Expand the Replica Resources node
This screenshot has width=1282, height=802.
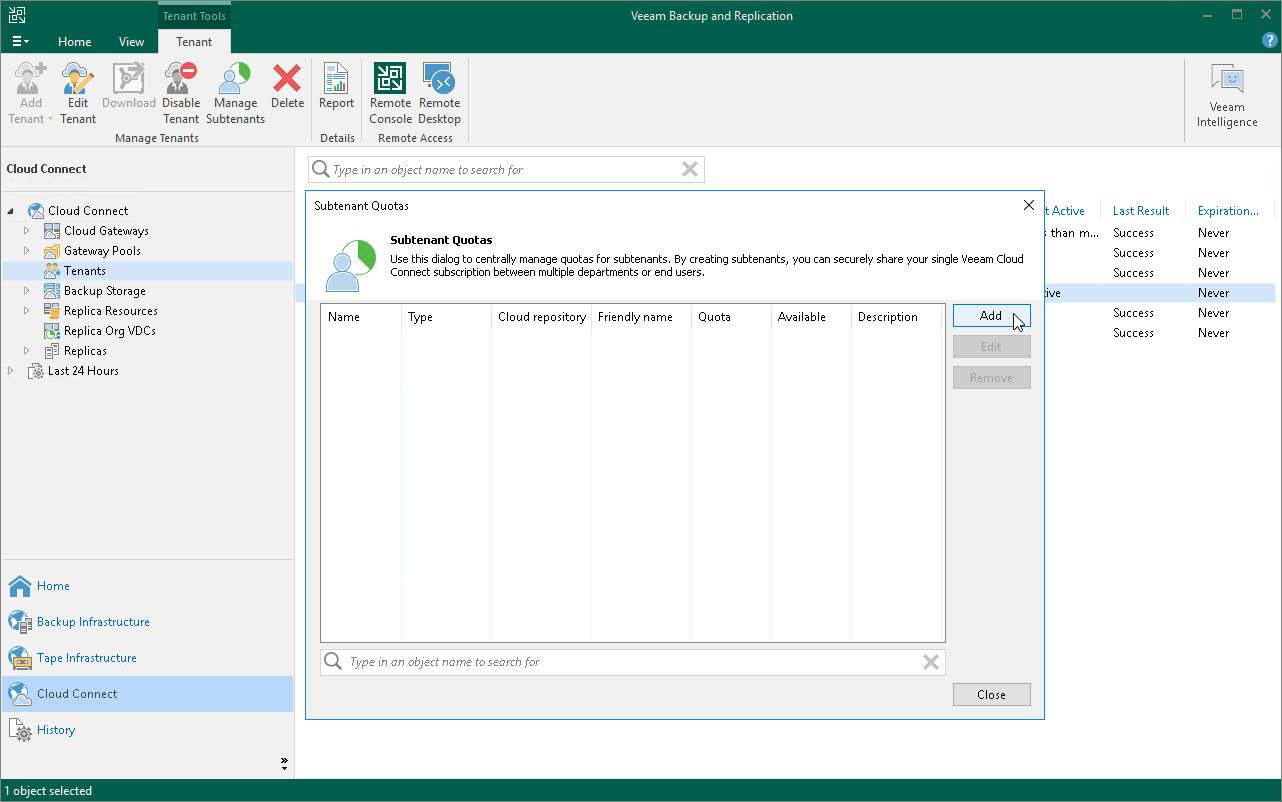pos(27,311)
